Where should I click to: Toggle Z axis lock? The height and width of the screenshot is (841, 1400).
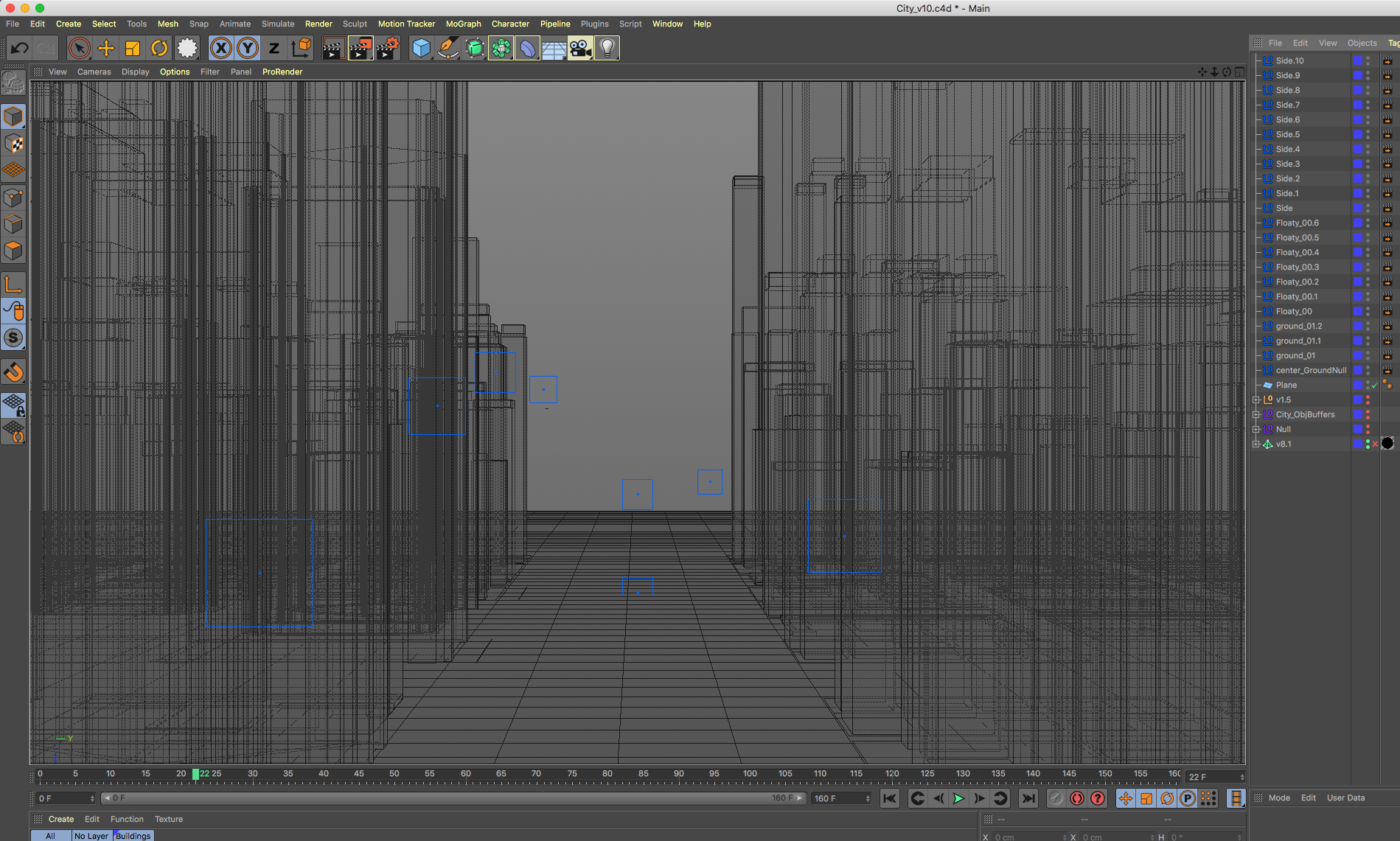(x=274, y=49)
